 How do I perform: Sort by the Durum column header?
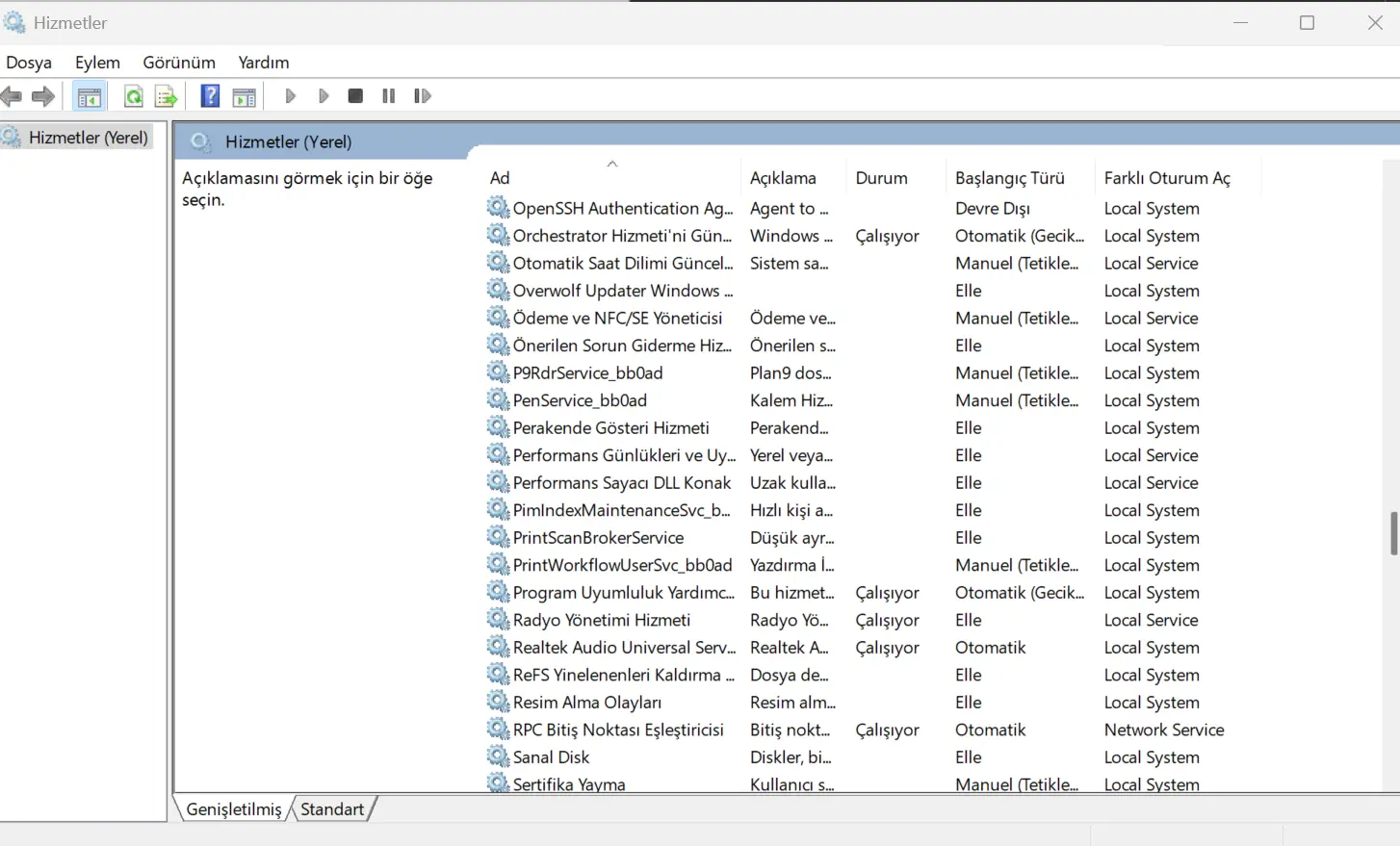coord(896,178)
